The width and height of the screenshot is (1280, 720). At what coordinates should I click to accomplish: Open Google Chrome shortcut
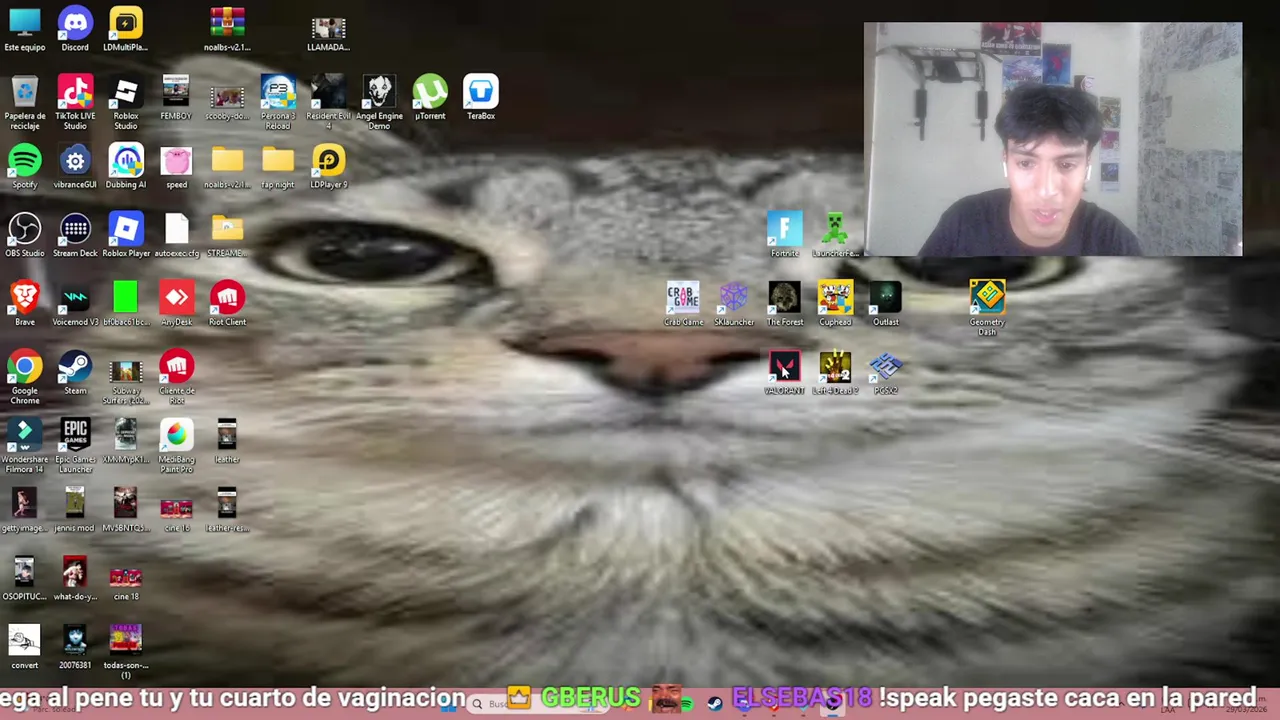(25, 377)
